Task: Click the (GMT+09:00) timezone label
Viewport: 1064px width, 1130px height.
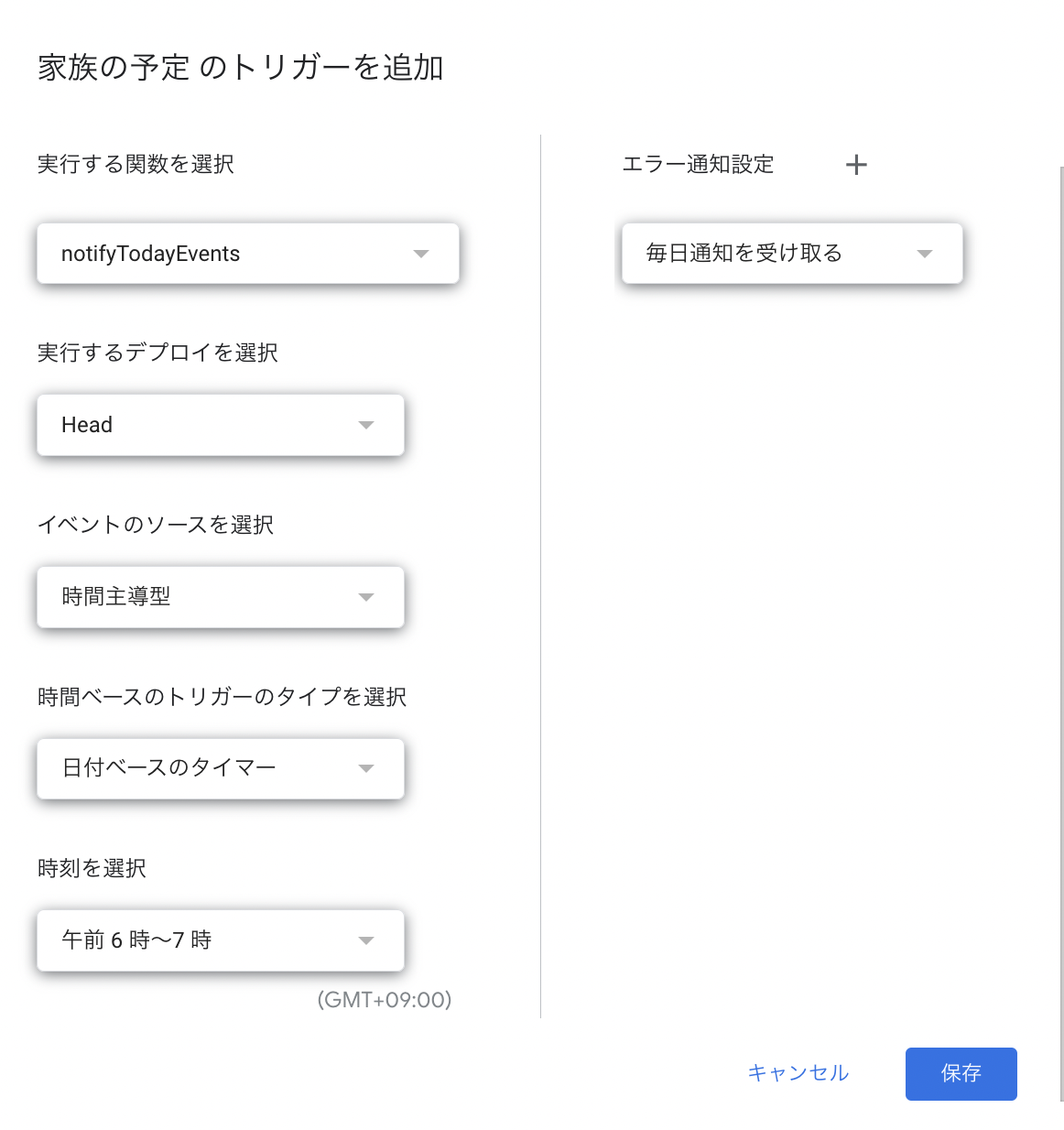Action: pos(383,1000)
